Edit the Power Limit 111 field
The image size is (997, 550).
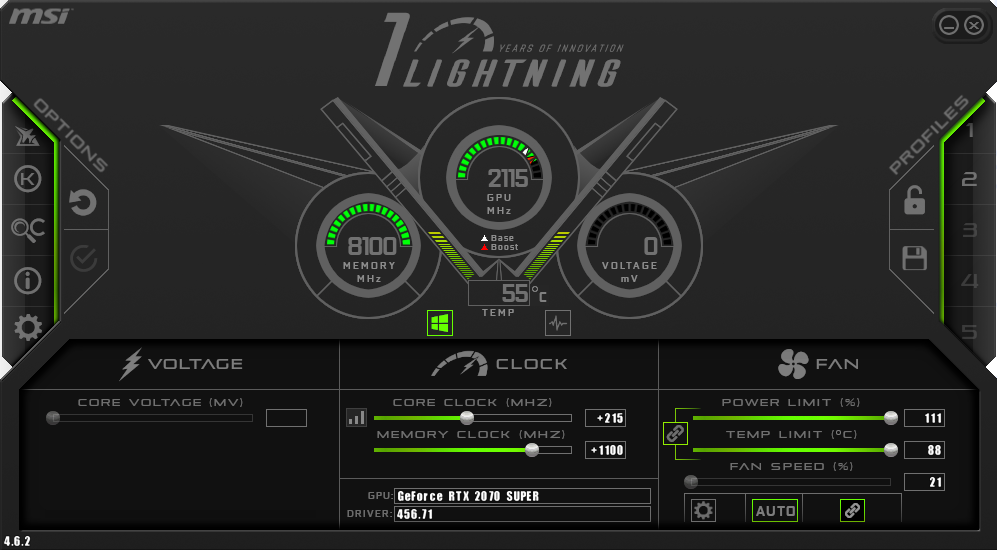tap(924, 418)
